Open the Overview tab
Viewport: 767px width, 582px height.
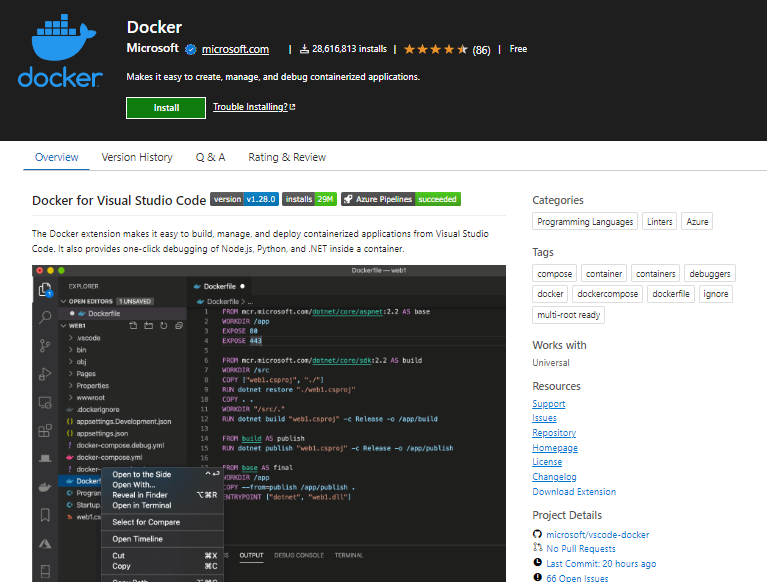[56, 157]
